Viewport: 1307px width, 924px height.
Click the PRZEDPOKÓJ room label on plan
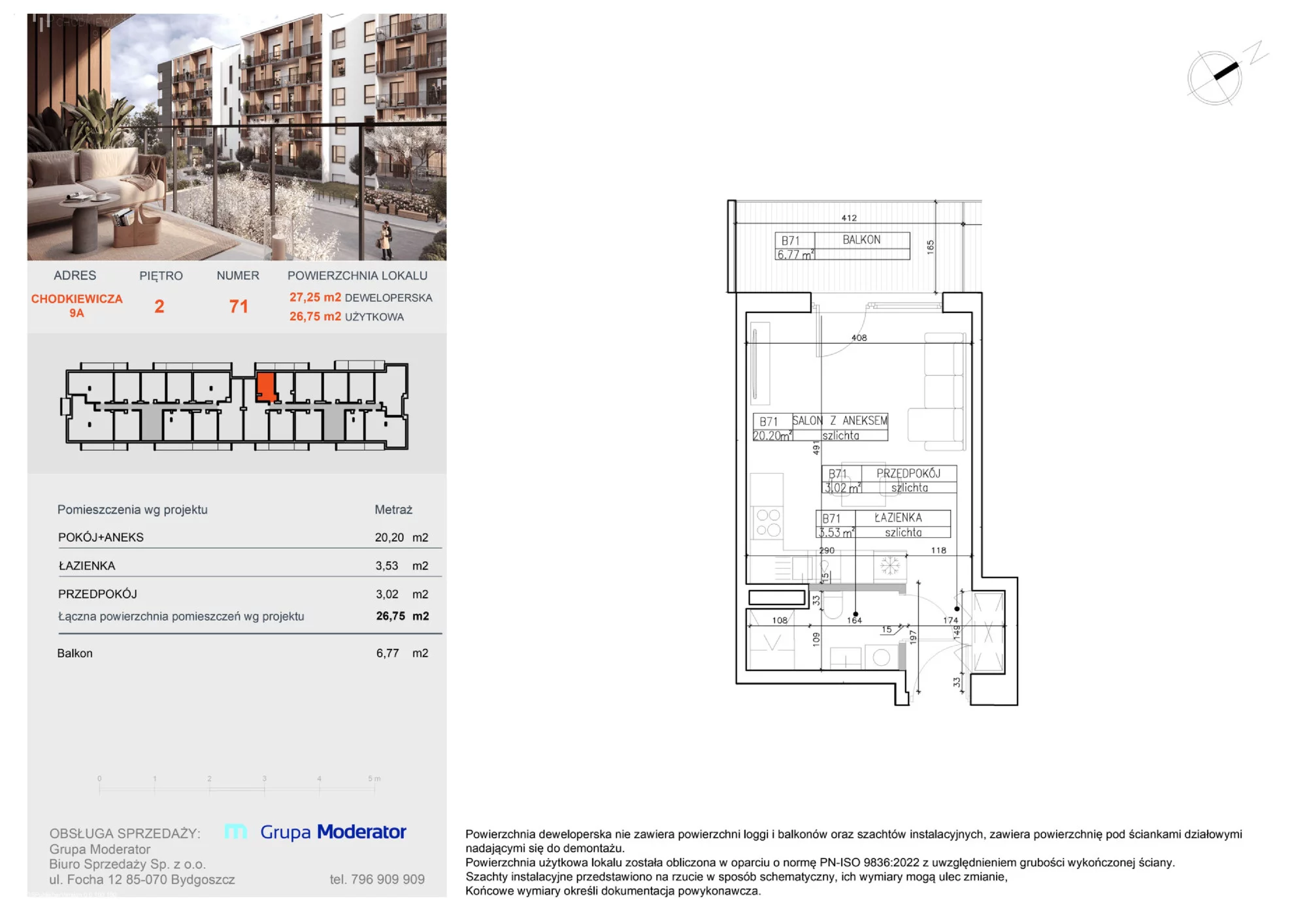908,473
